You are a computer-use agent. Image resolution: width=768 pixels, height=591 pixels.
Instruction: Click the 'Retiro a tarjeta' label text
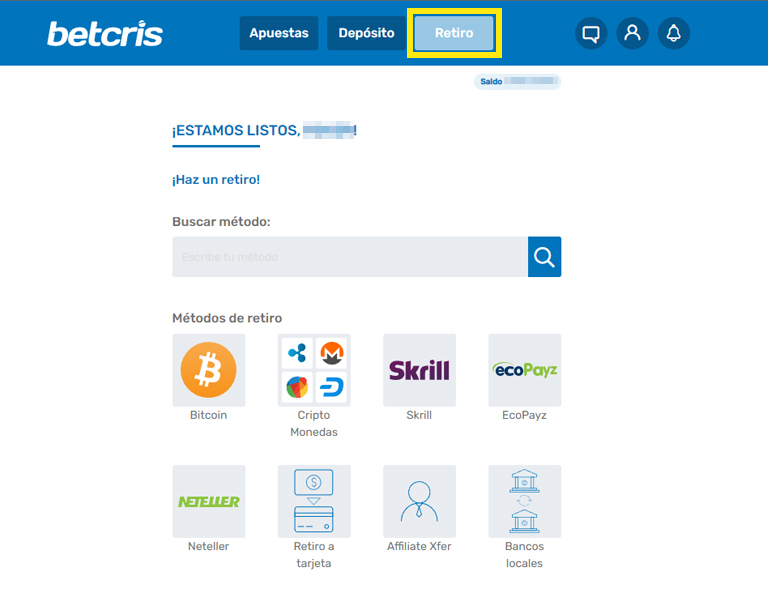pyautogui.click(x=314, y=555)
